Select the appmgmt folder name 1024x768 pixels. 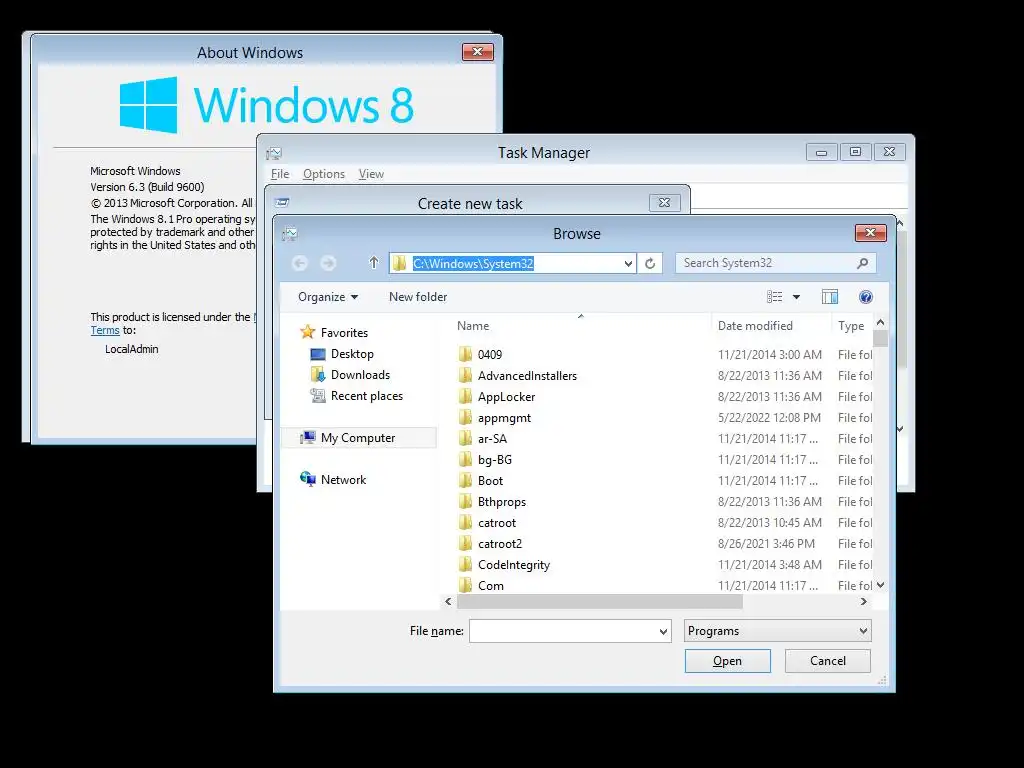pyautogui.click(x=504, y=418)
